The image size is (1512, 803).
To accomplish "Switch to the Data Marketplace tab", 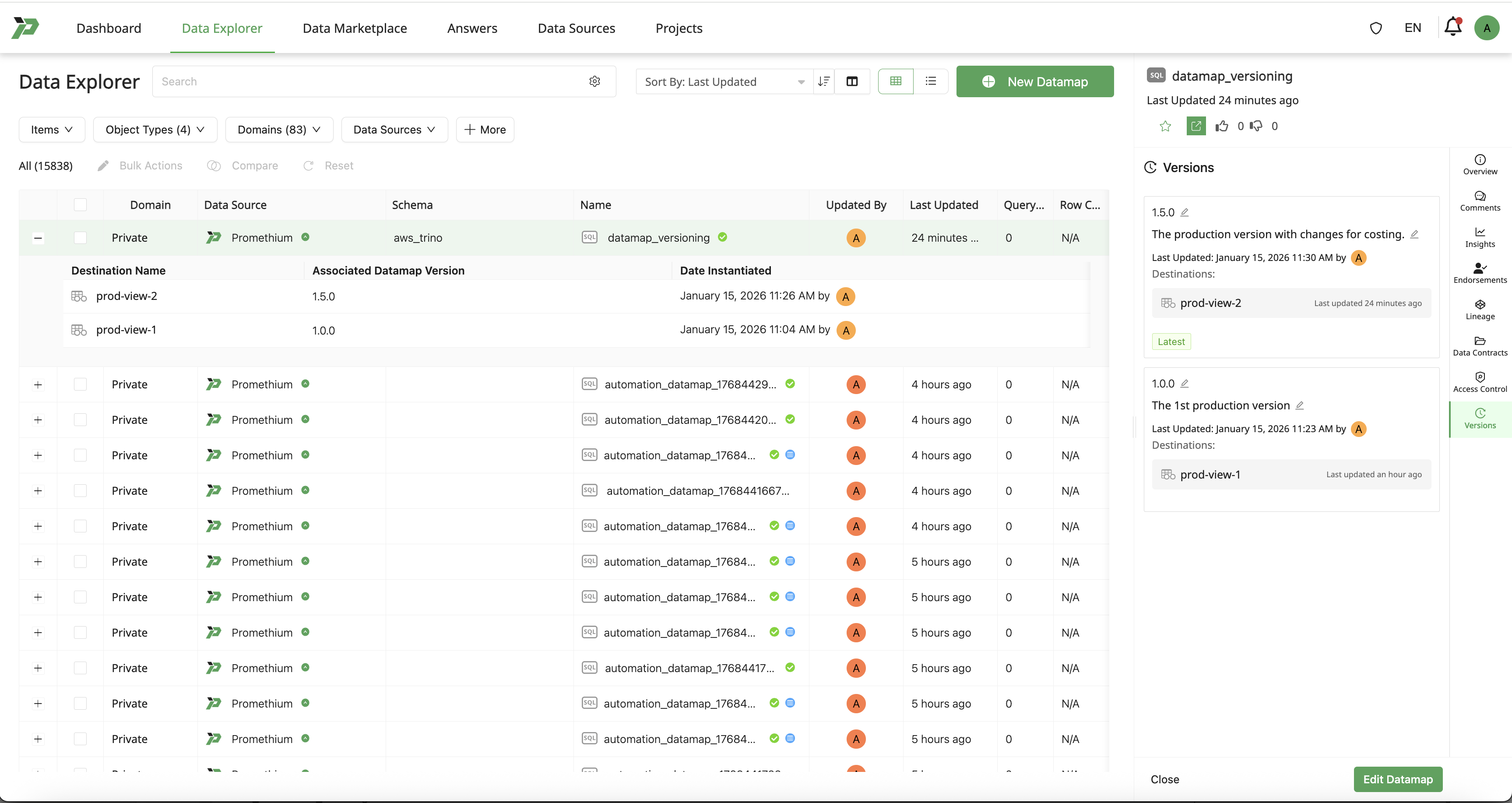I will pyautogui.click(x=354, y=28).
